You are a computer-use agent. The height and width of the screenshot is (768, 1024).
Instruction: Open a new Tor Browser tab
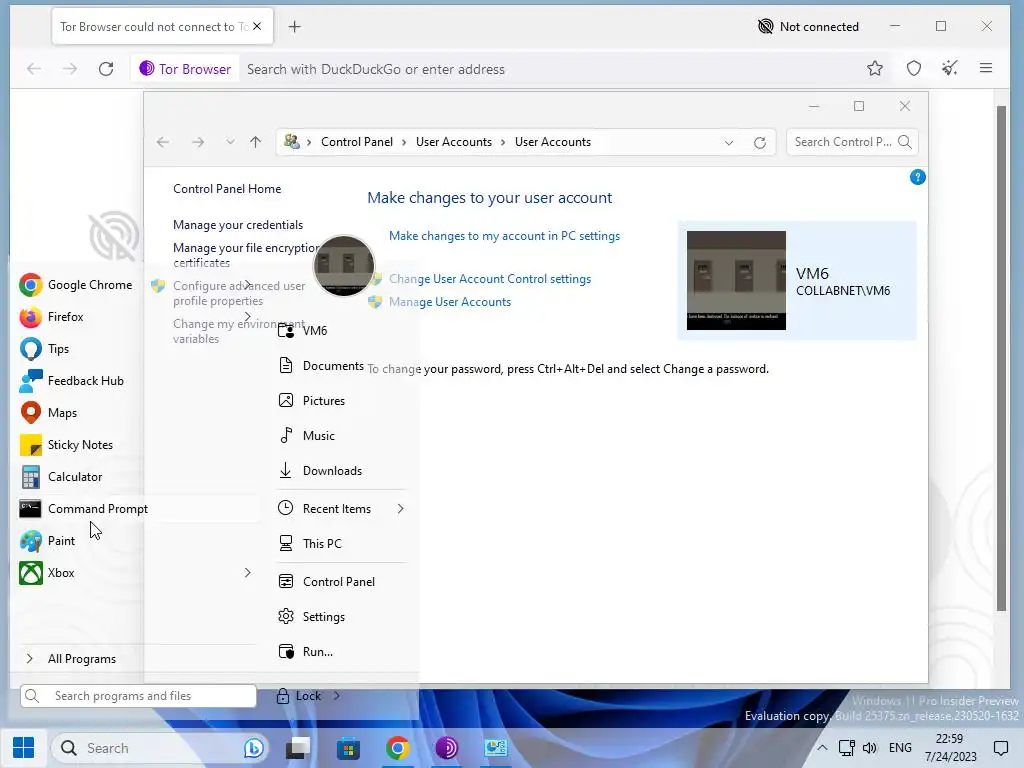pyautogui.click(x=295, y=27)
